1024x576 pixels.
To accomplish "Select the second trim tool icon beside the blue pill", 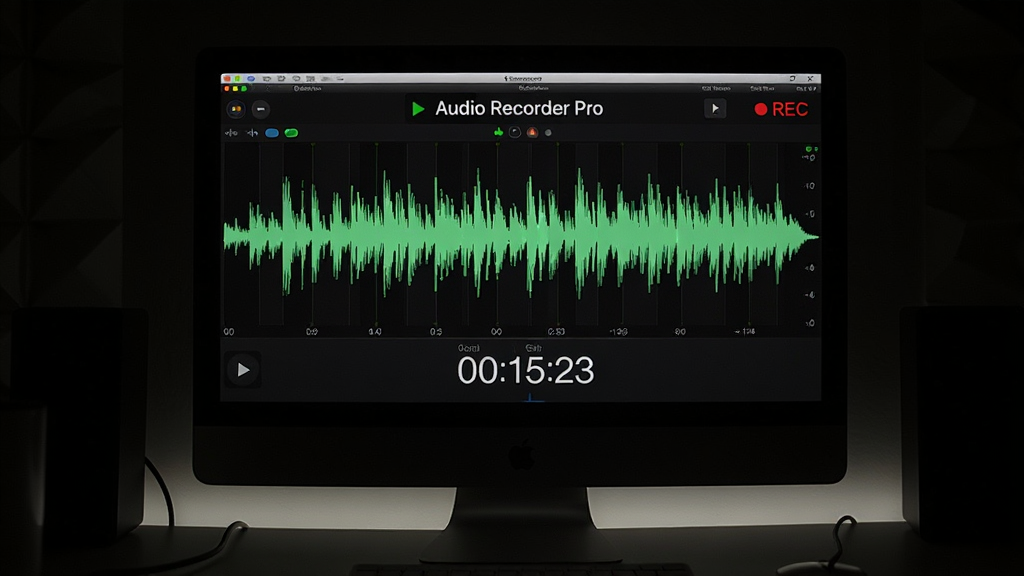I will [252, 133].
